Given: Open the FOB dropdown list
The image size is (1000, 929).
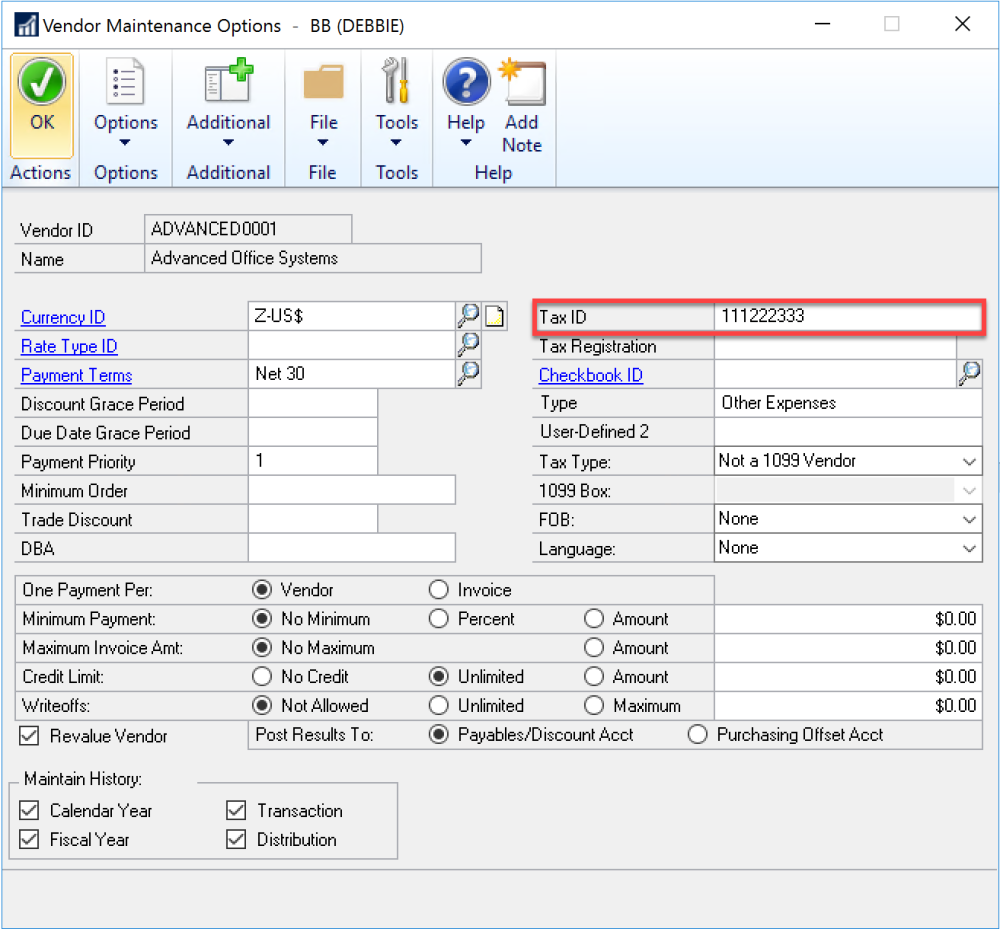Looking at the screenshot, I should coord(968,519).
